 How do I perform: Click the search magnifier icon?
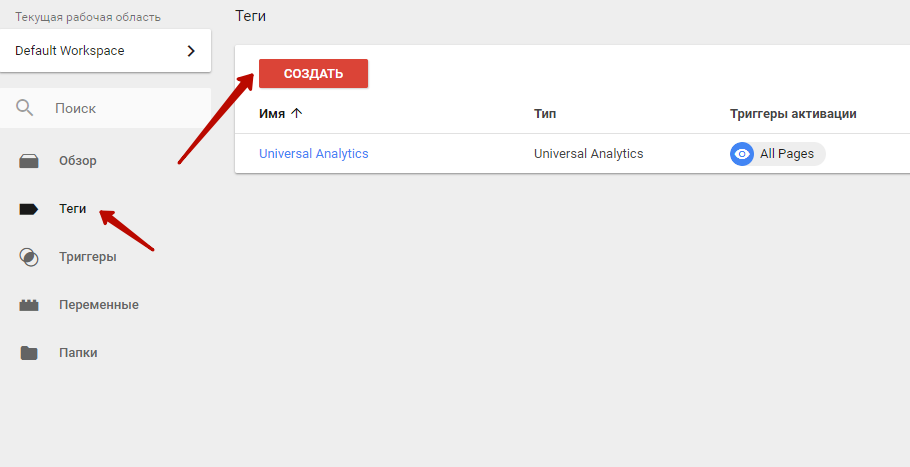24,108
